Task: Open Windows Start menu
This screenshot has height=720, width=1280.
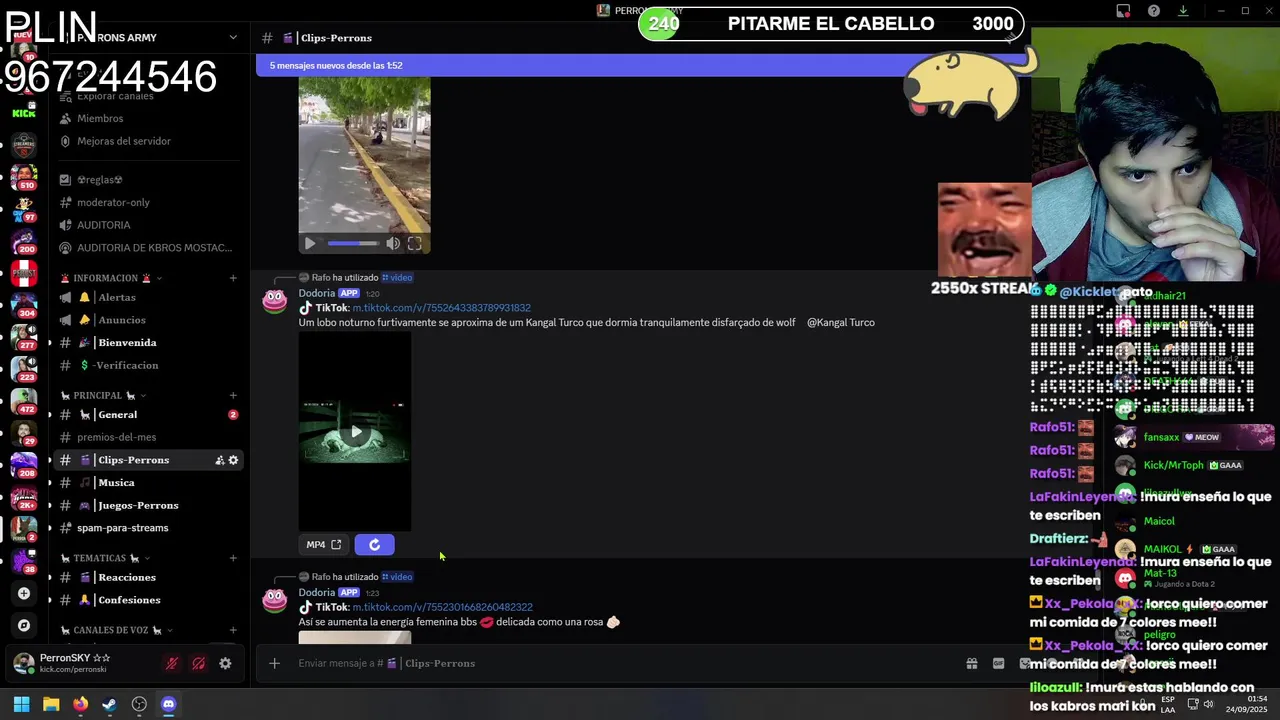Action: tap(21, 704)
